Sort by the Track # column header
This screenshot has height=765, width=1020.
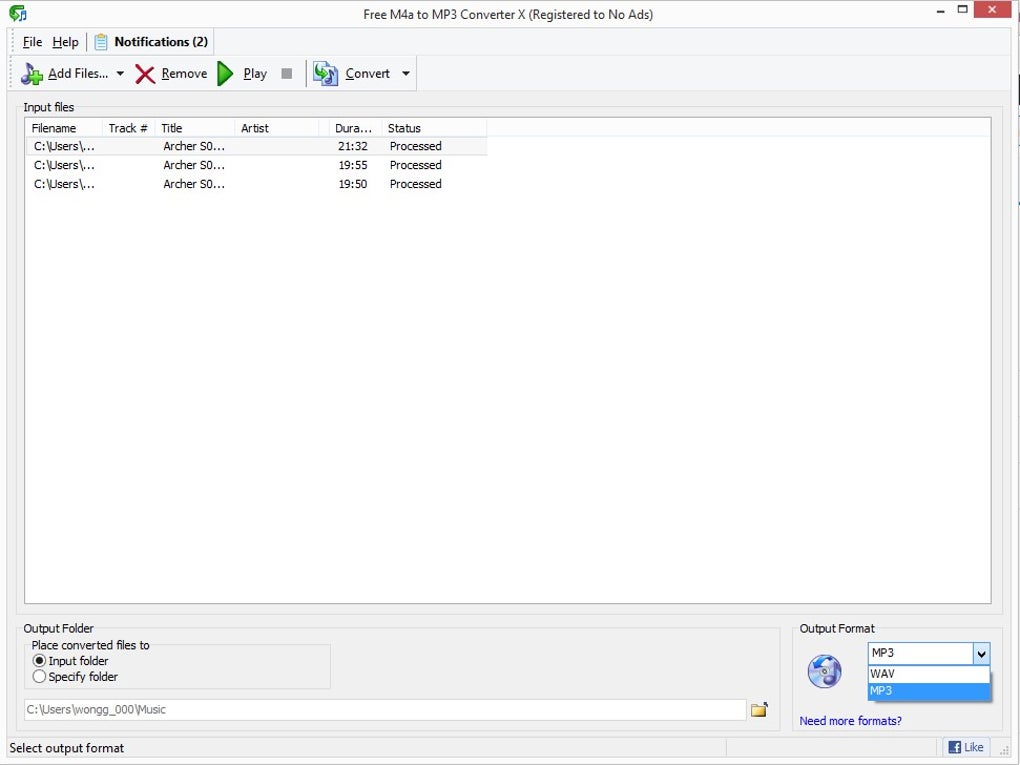coord(128,128)
